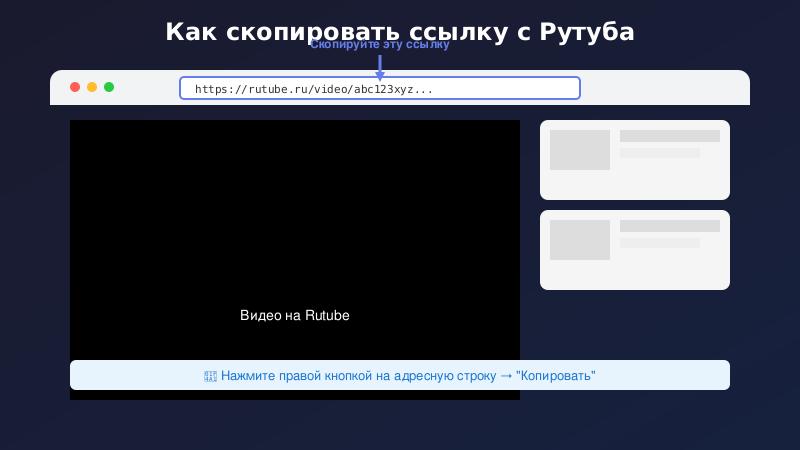Click the 'Скопируйте эту ссылку' label
Image resolution: width=800 pixels, height=450 pixels.
tap(380, 44)
